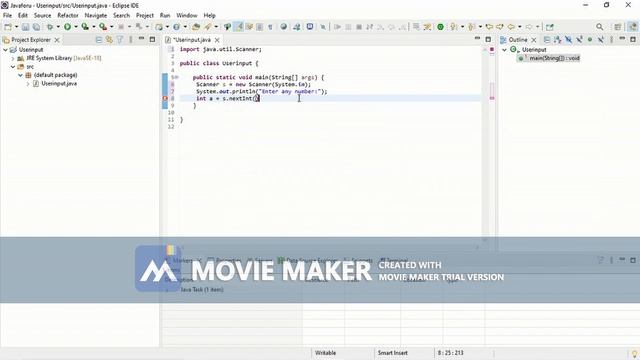Maximize the editor area
Viewport: 640px width, 360px height.
coord(488,40)
